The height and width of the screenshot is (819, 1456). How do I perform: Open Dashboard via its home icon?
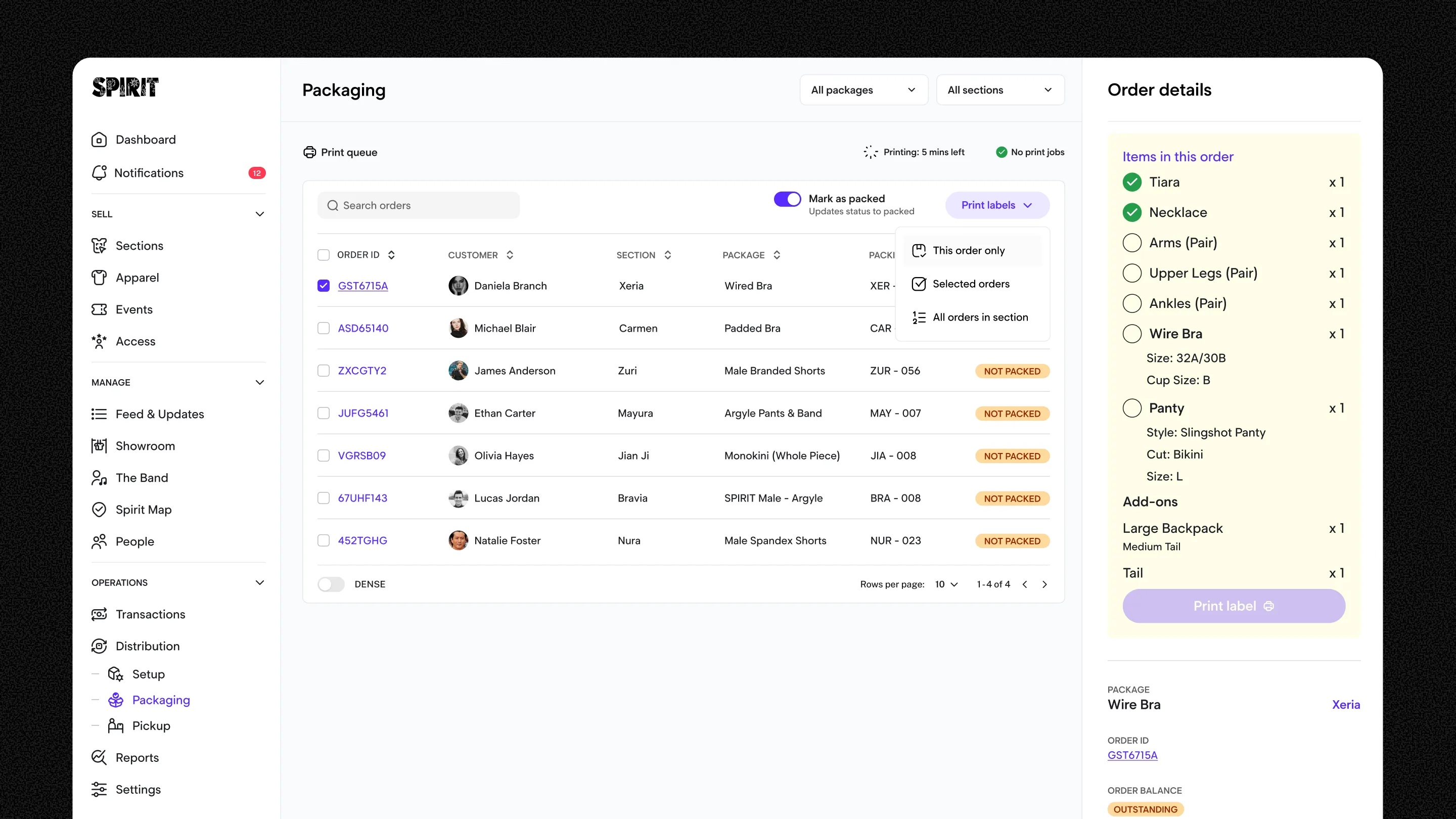click(x=99, y=140)
